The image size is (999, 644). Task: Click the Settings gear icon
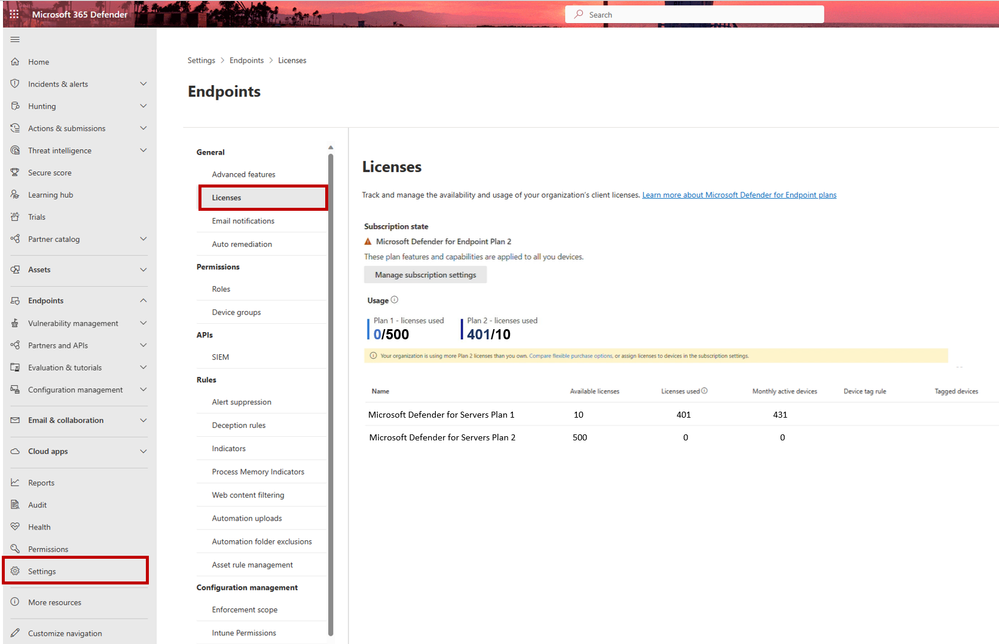(x=15, y=571)
